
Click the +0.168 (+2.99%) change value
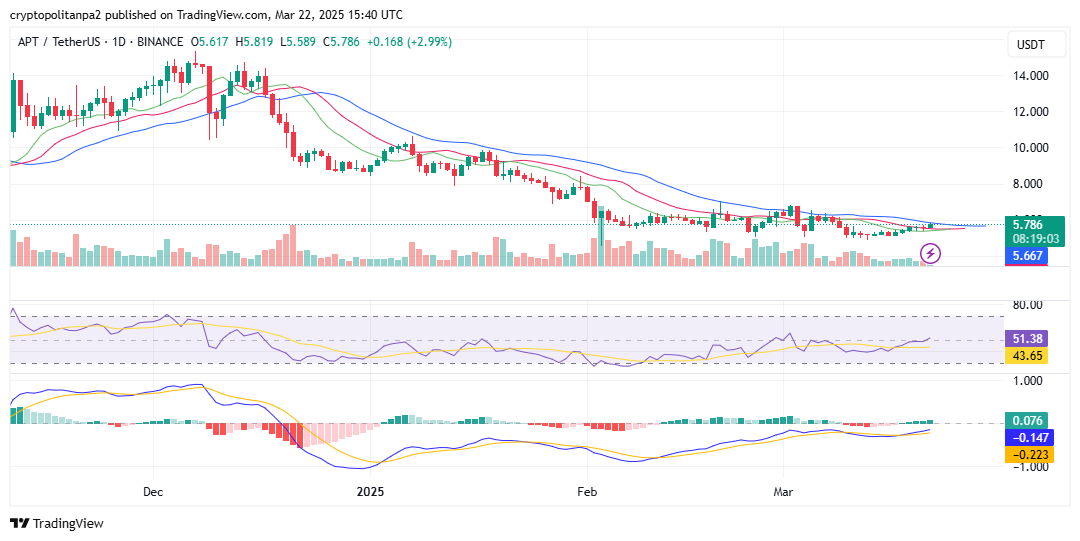409,42
